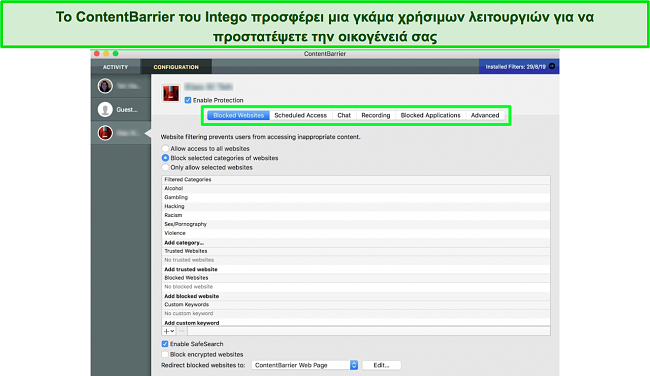Open the Advanced tab
650x376 pixels.
pyautogui.click(x=485, y=115)
